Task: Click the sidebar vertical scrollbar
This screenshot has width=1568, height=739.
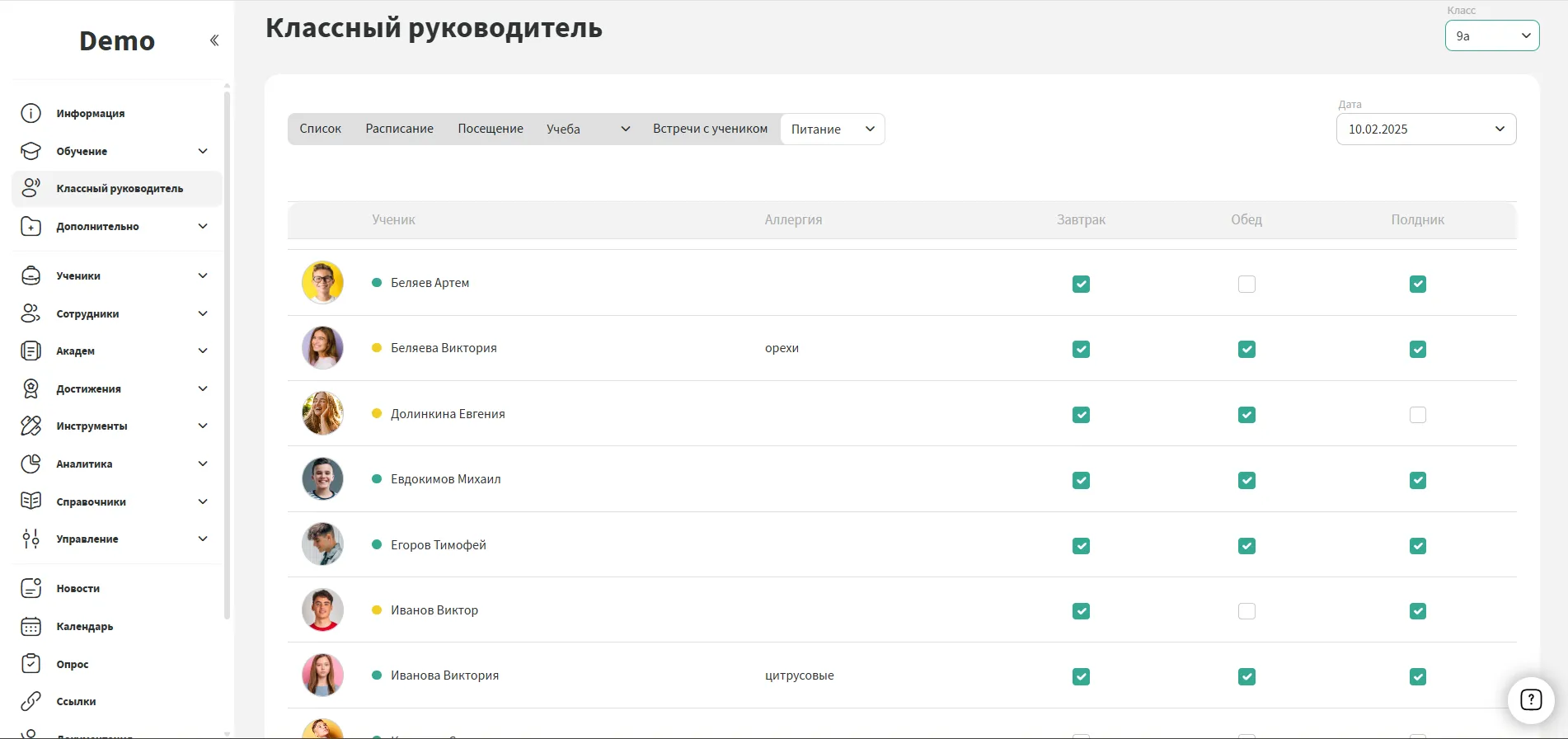Action: coord(227,355)
